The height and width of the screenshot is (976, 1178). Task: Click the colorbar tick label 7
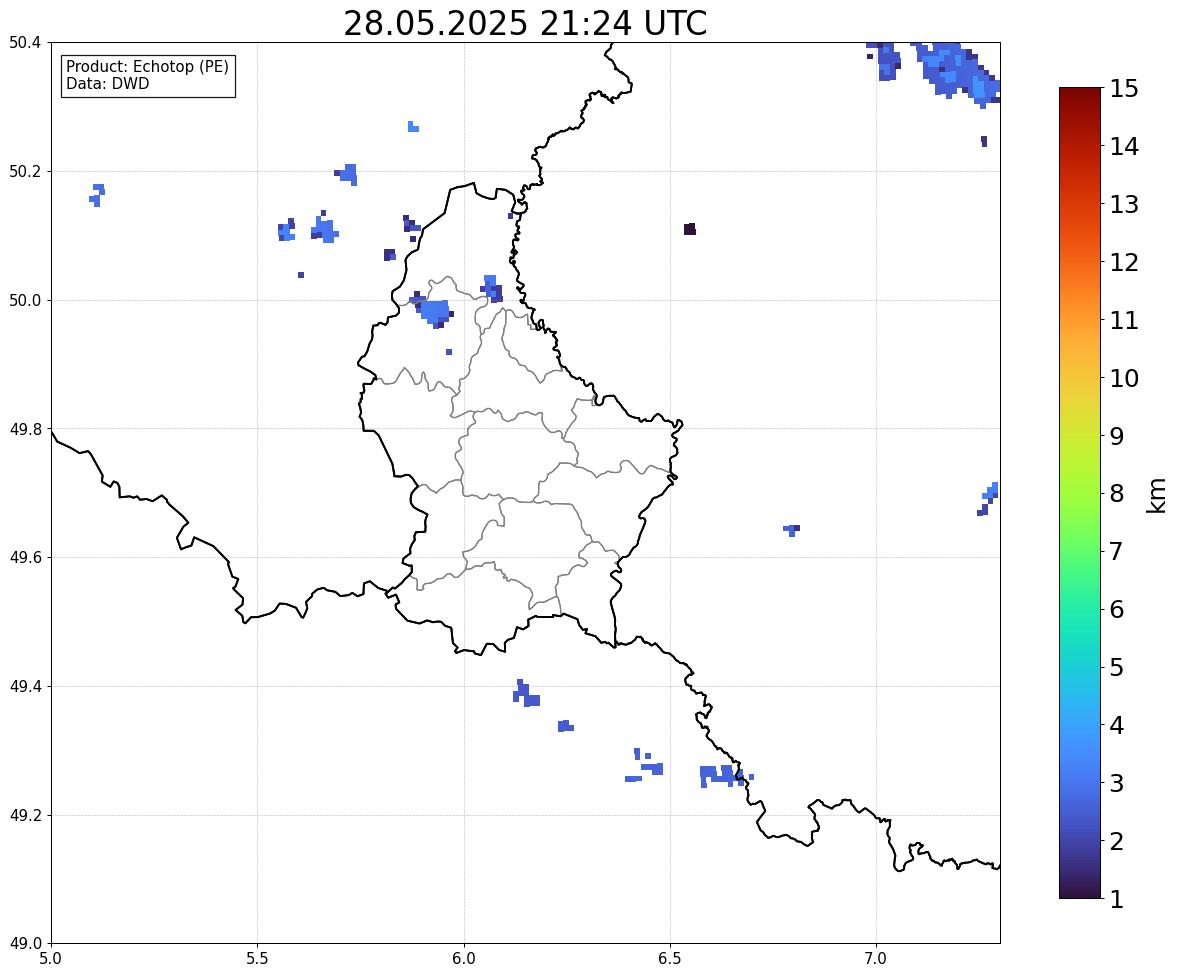1117,551
